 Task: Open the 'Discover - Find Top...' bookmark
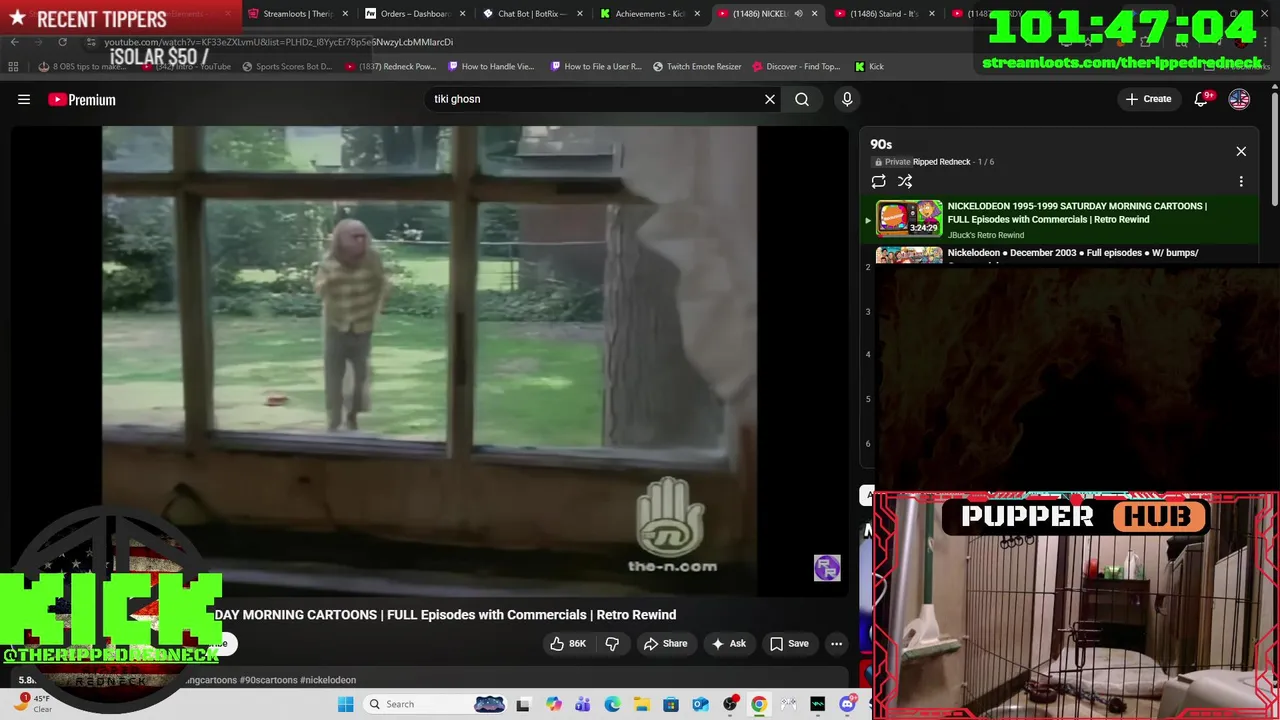point(796,66)
